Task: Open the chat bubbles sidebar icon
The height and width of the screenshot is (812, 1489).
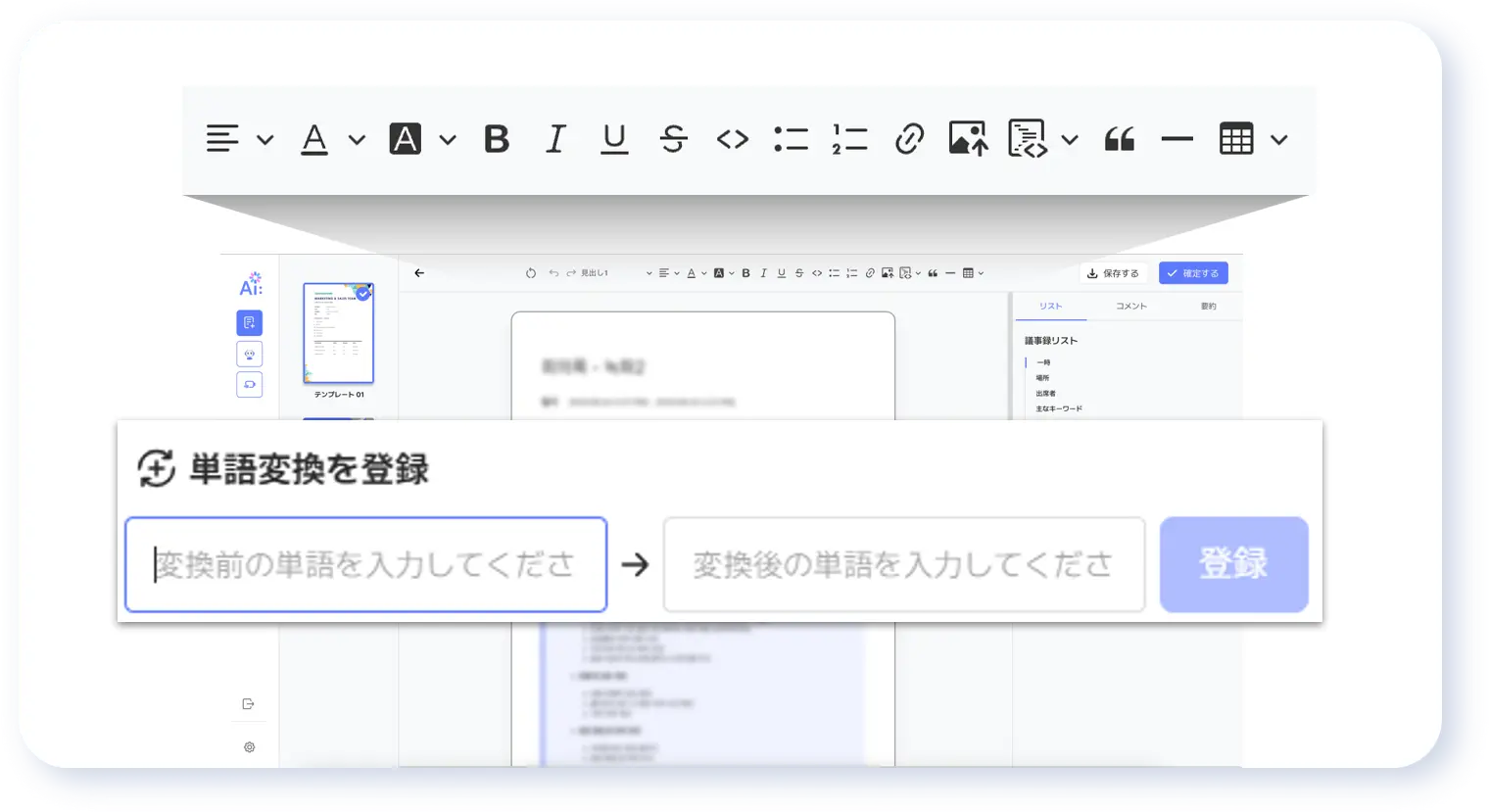Action: tap(250, 385)
